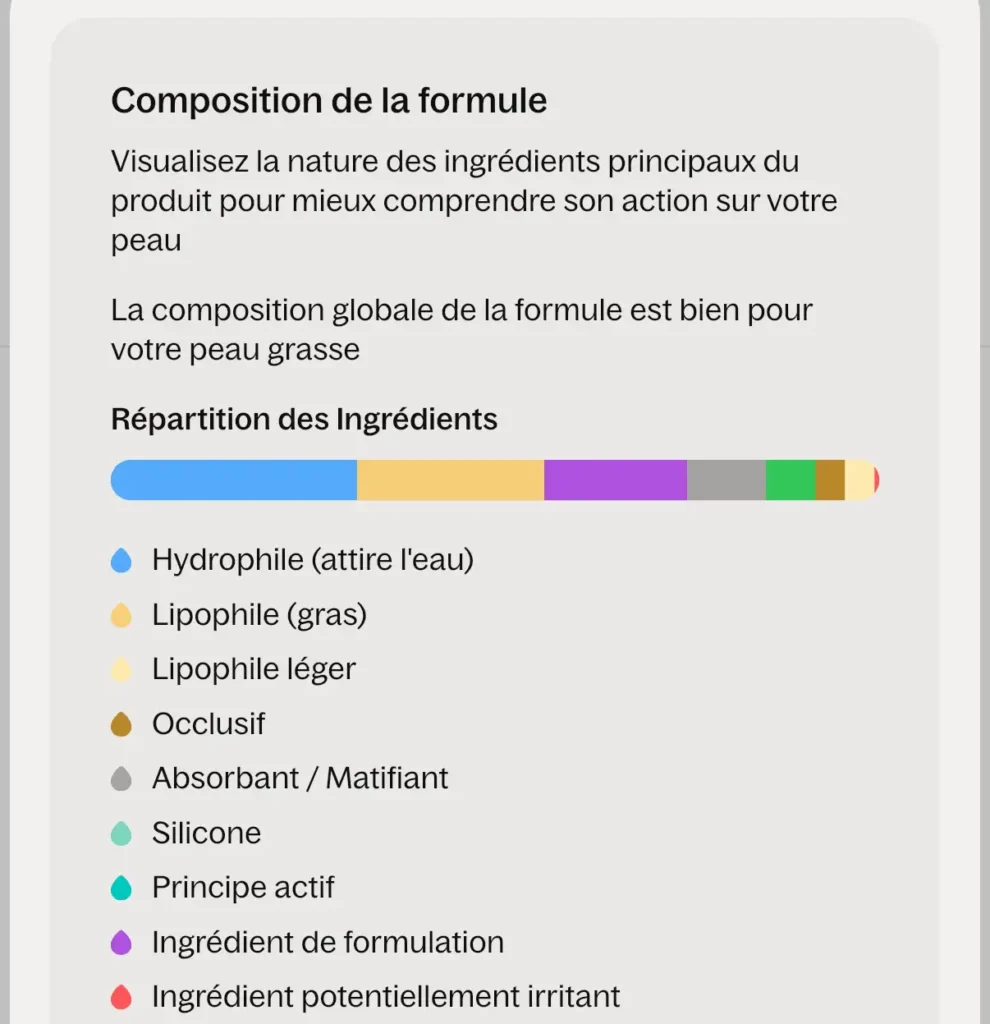Click the purple Ingrédient de formulation droplet

coord(121,942)
